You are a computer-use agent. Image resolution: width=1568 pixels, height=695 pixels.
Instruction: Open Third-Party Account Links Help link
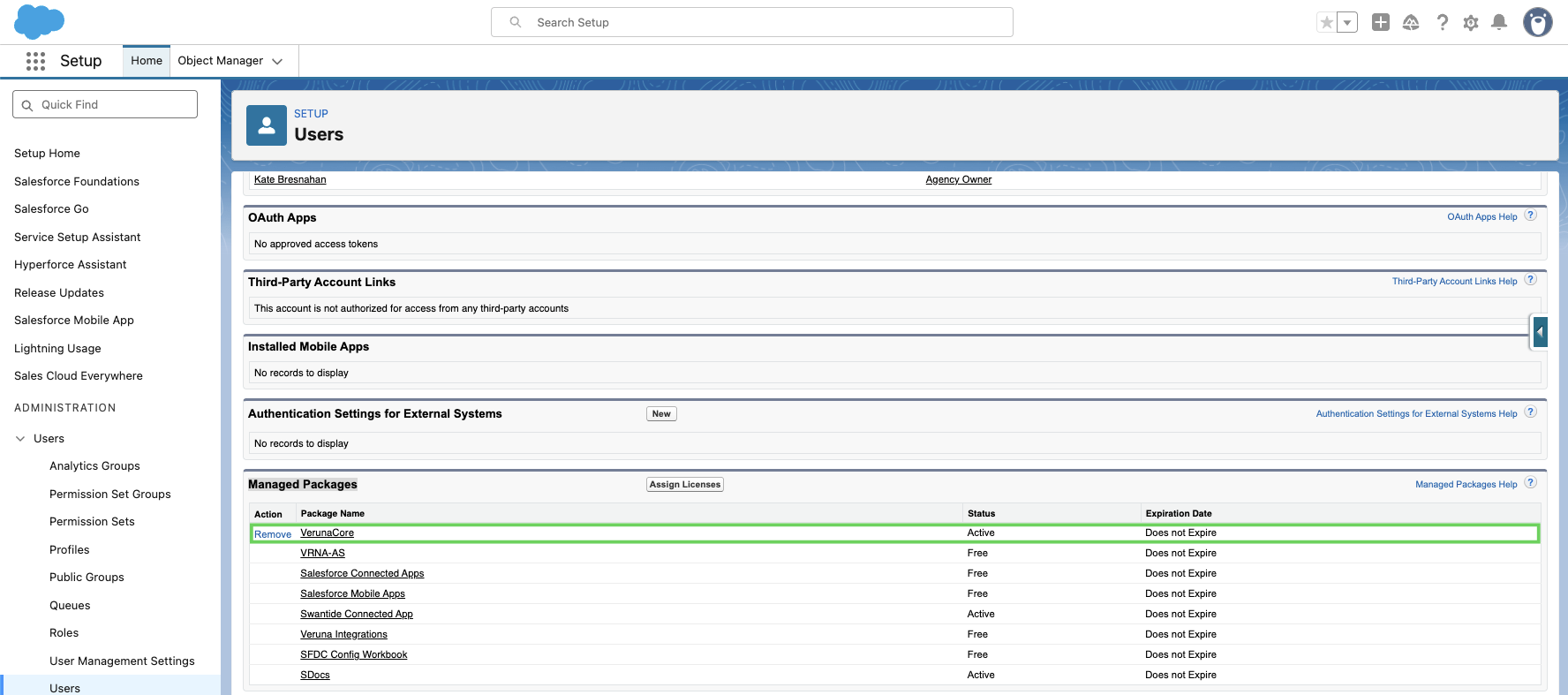(1454, 282)
